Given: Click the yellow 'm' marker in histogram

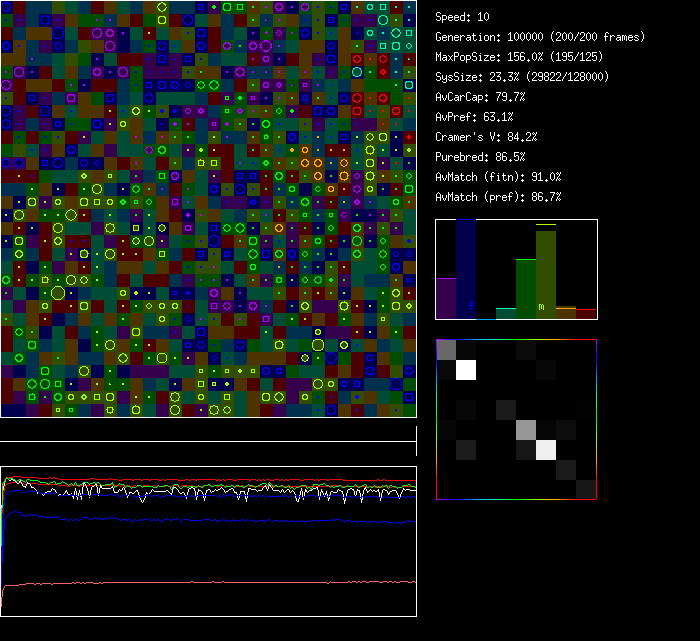Looking at the screenshot, I should 541,307.
